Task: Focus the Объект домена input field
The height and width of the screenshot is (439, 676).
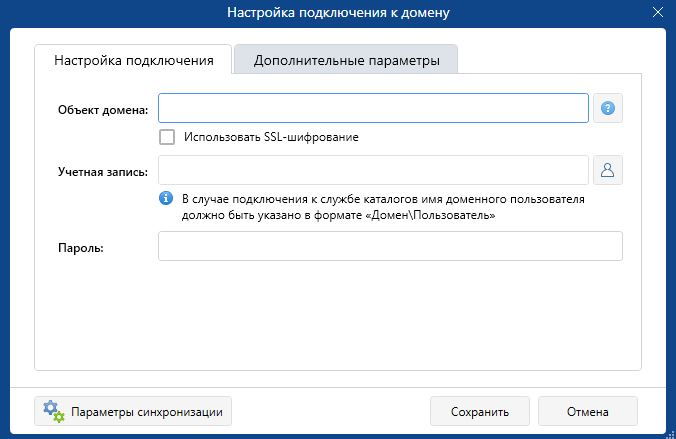Action: click(373, 108)
